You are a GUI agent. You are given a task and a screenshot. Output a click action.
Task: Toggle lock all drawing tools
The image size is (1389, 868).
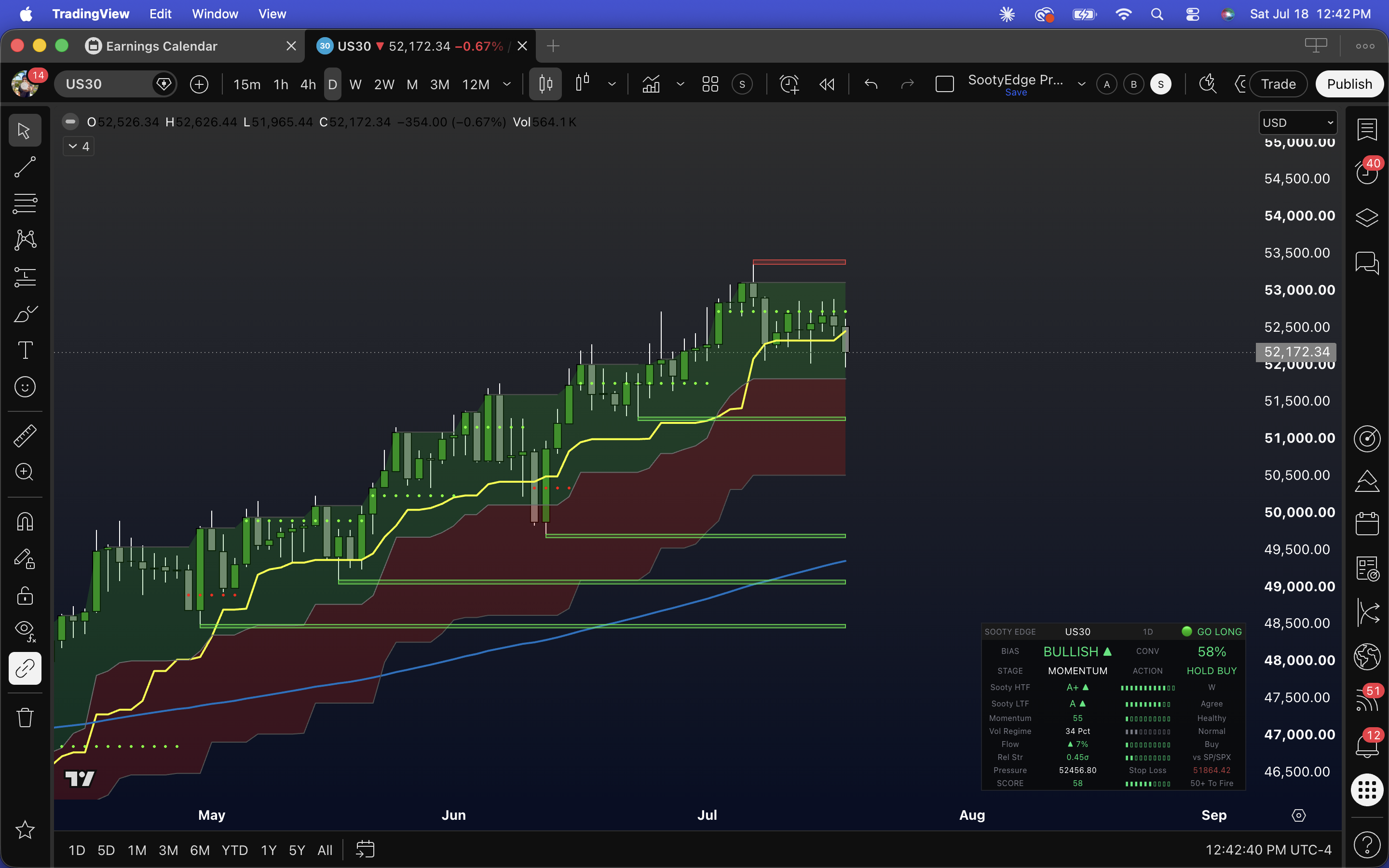click(25, 596)
